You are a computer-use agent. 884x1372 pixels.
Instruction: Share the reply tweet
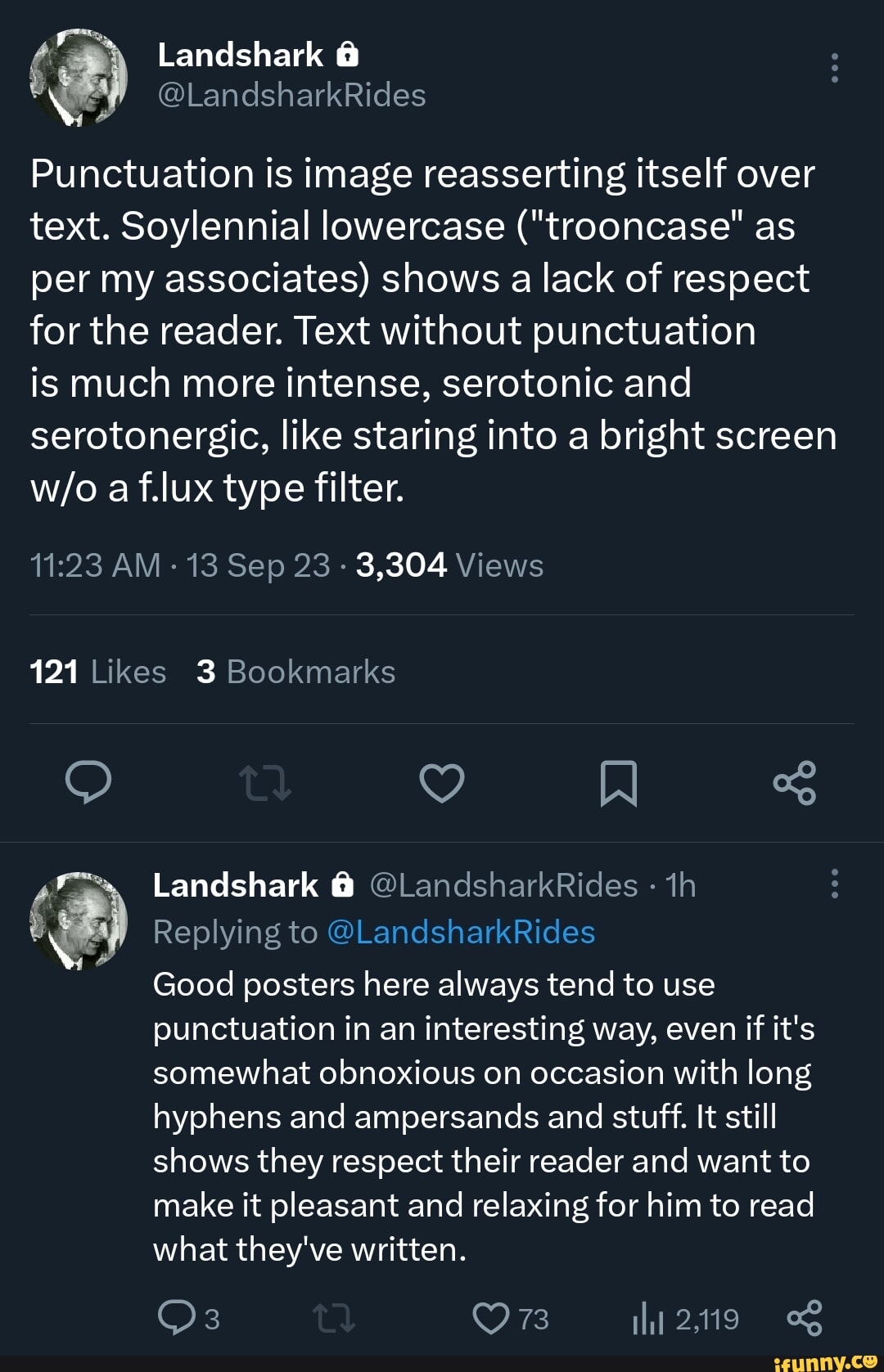coord(806,1316)
